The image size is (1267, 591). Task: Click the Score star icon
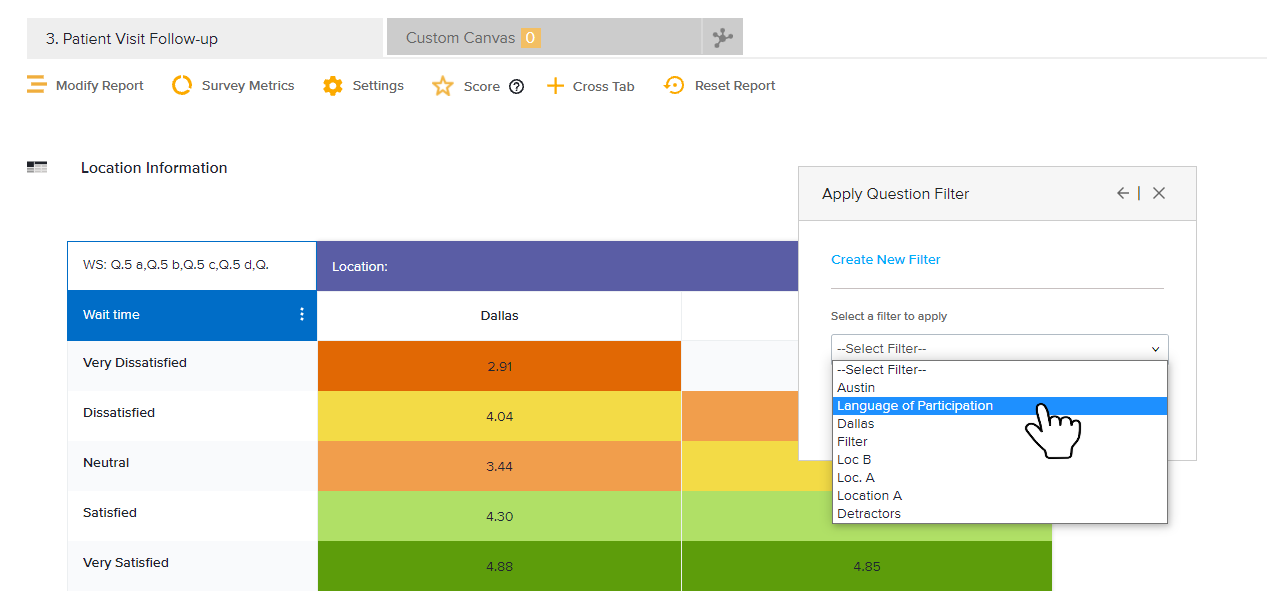tap(442, 87)
